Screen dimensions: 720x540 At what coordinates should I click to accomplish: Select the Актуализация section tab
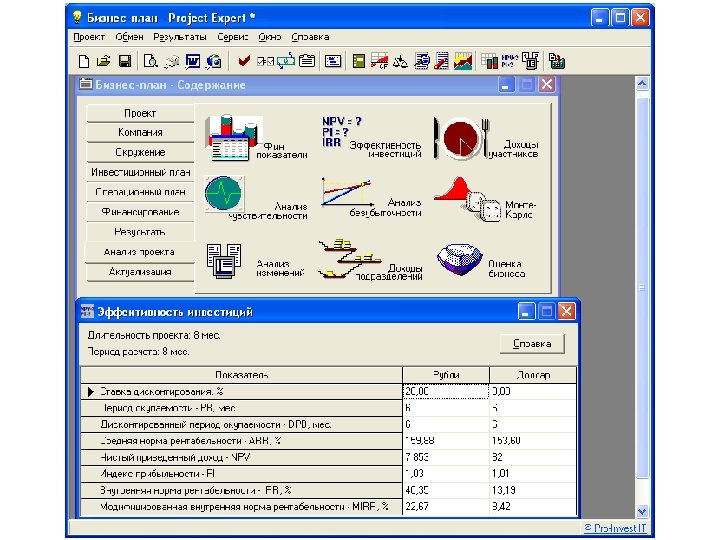140,272
